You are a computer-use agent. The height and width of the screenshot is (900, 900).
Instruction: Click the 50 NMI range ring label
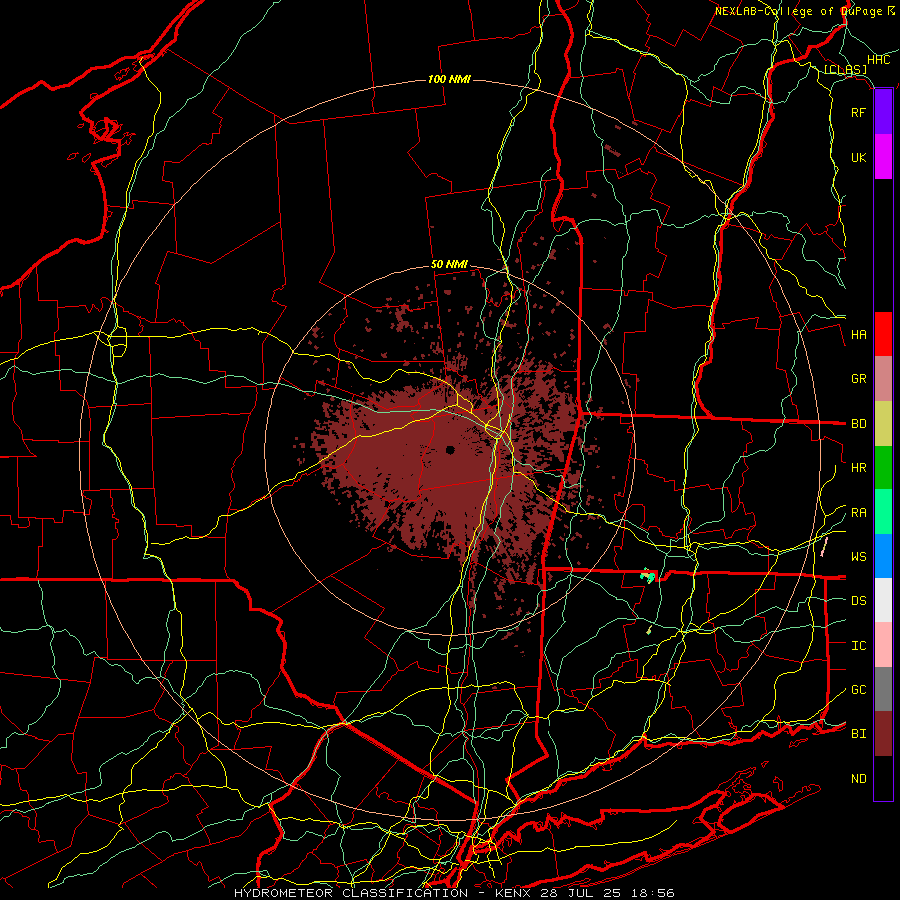coord(449,265)
